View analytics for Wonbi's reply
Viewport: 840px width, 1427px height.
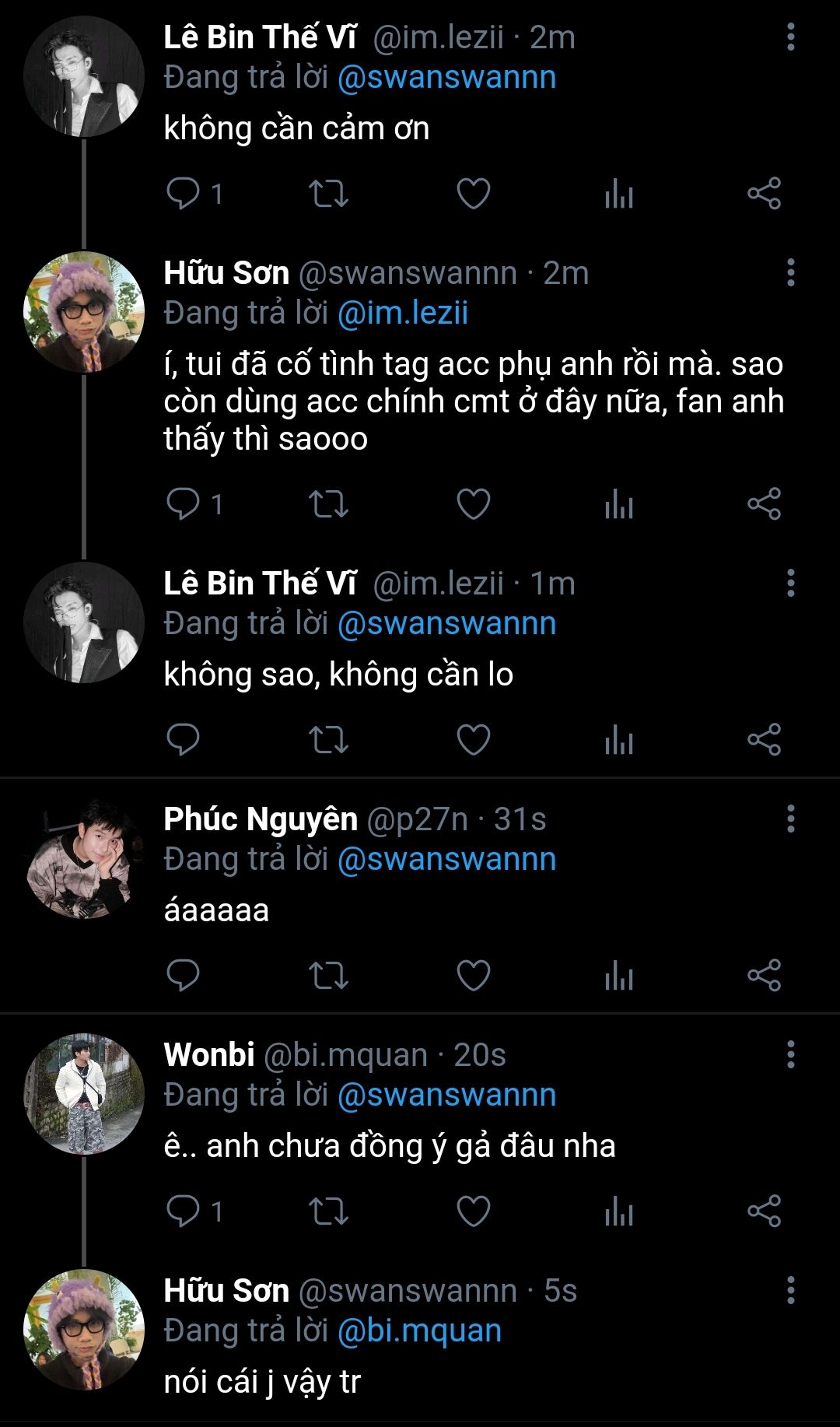point(619,1211)
